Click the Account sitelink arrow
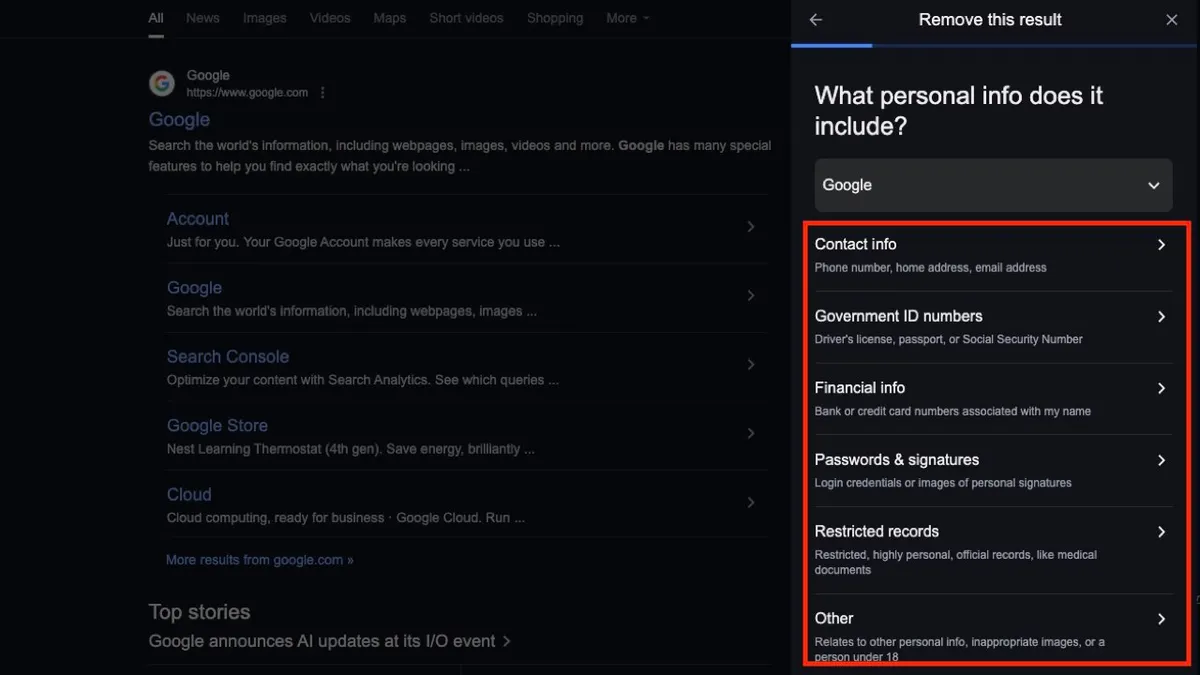The width and height of the screenshot is (1200, 675). pyautogui.click(x=750, y=227)
